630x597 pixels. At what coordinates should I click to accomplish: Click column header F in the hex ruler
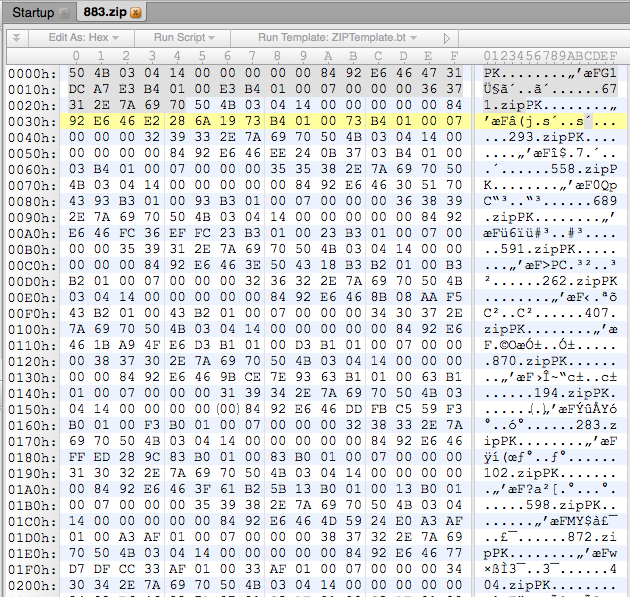click(x=454, y=55)
